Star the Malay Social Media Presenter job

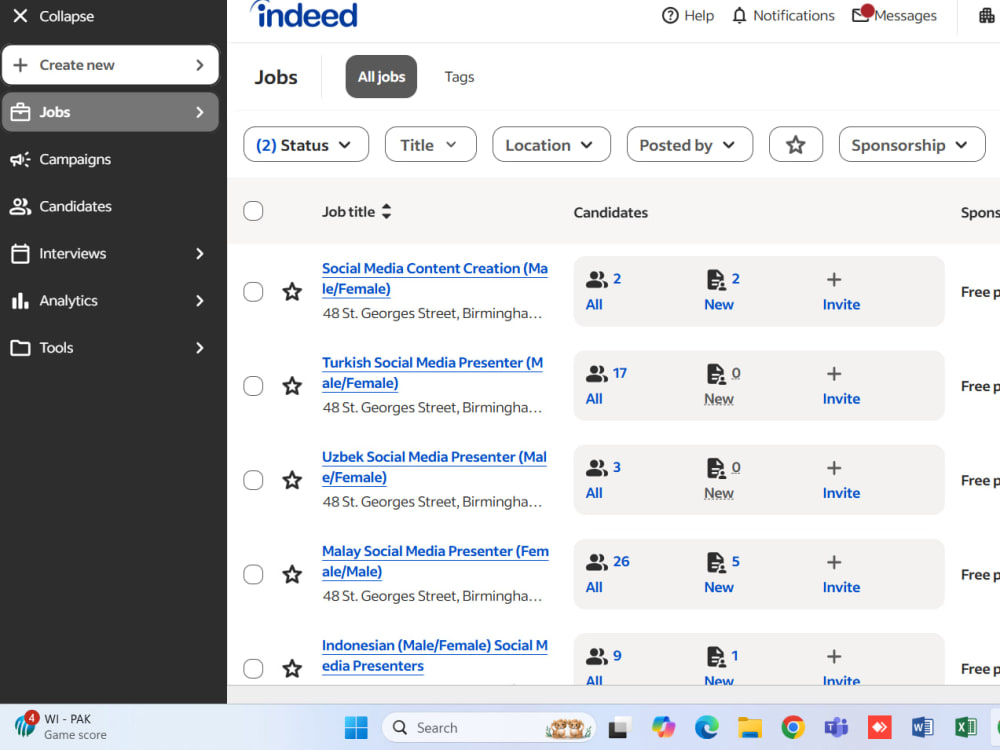tap(292, 575)
